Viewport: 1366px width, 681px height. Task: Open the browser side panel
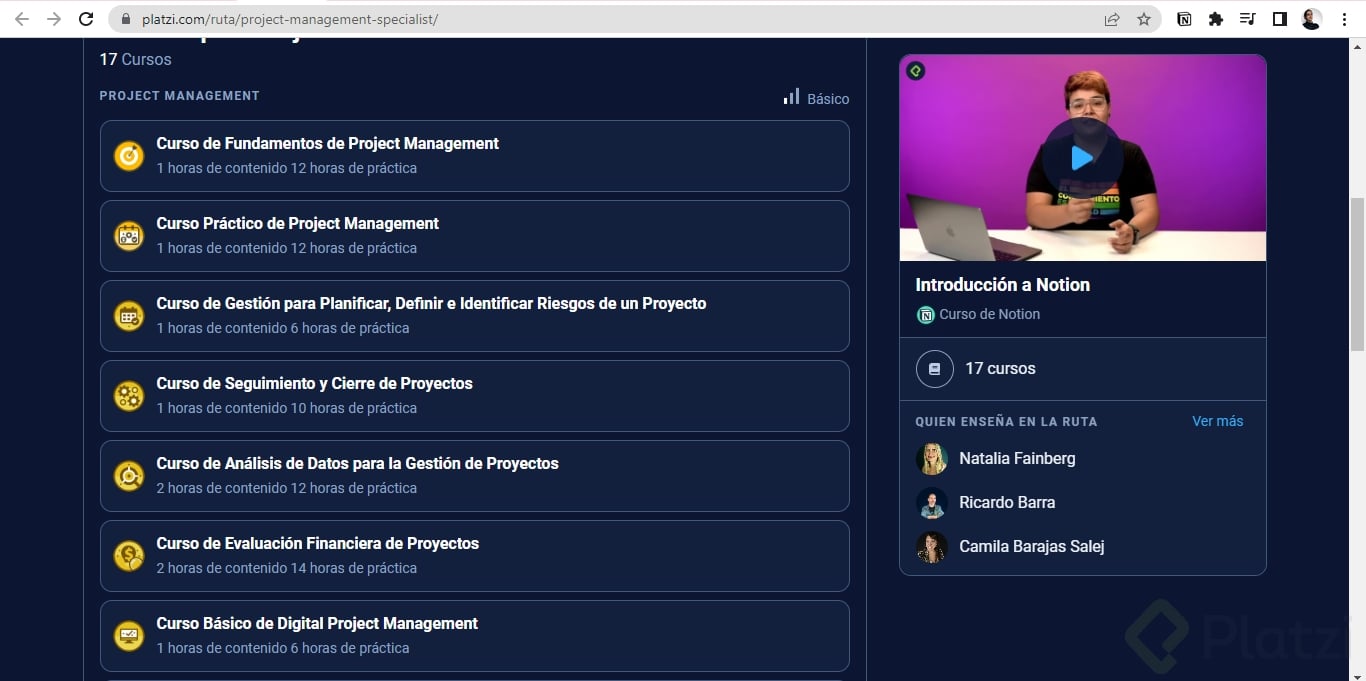pyautogui.click(x=1280, y=18)
